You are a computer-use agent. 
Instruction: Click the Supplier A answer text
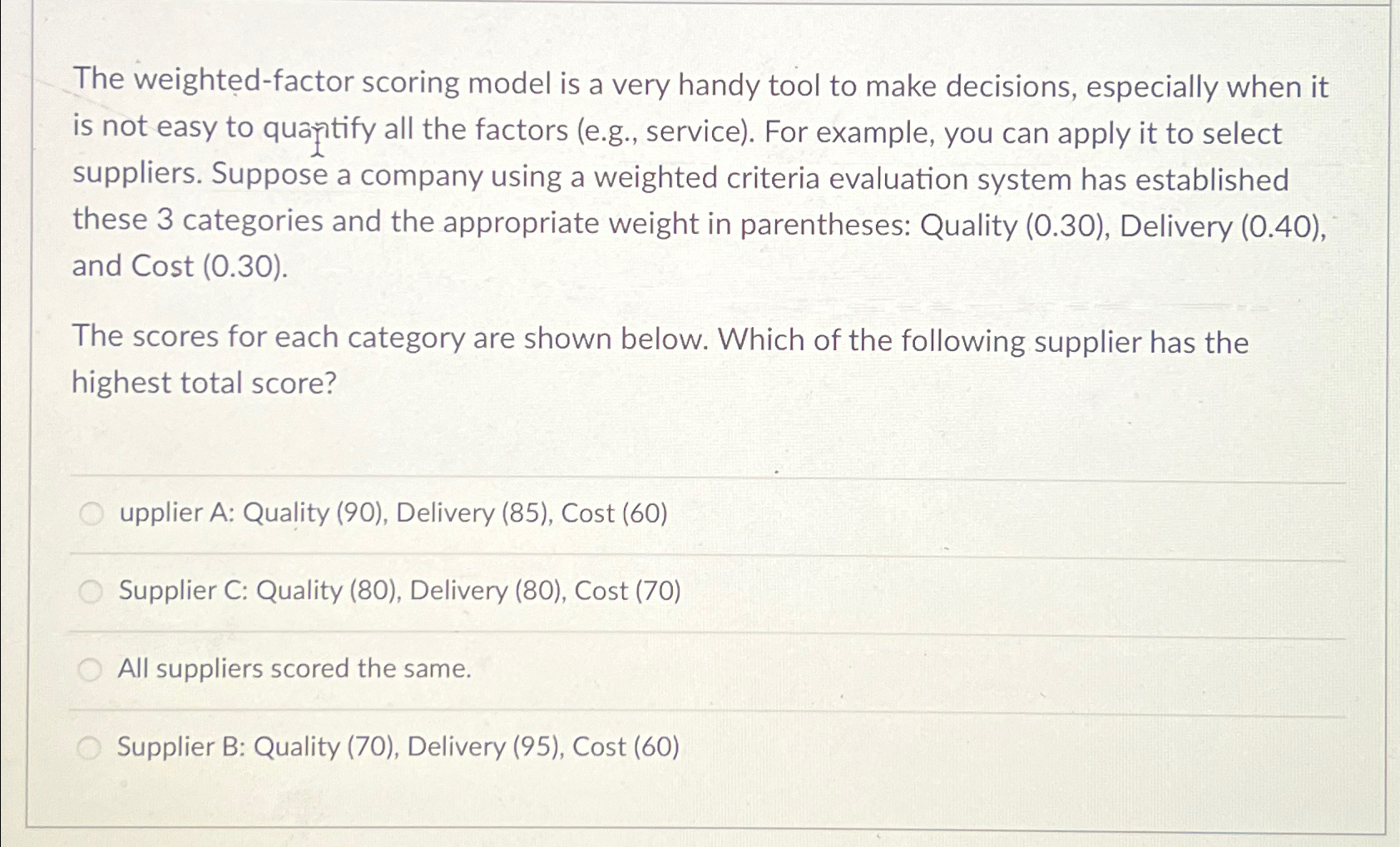tap(395, 514)
